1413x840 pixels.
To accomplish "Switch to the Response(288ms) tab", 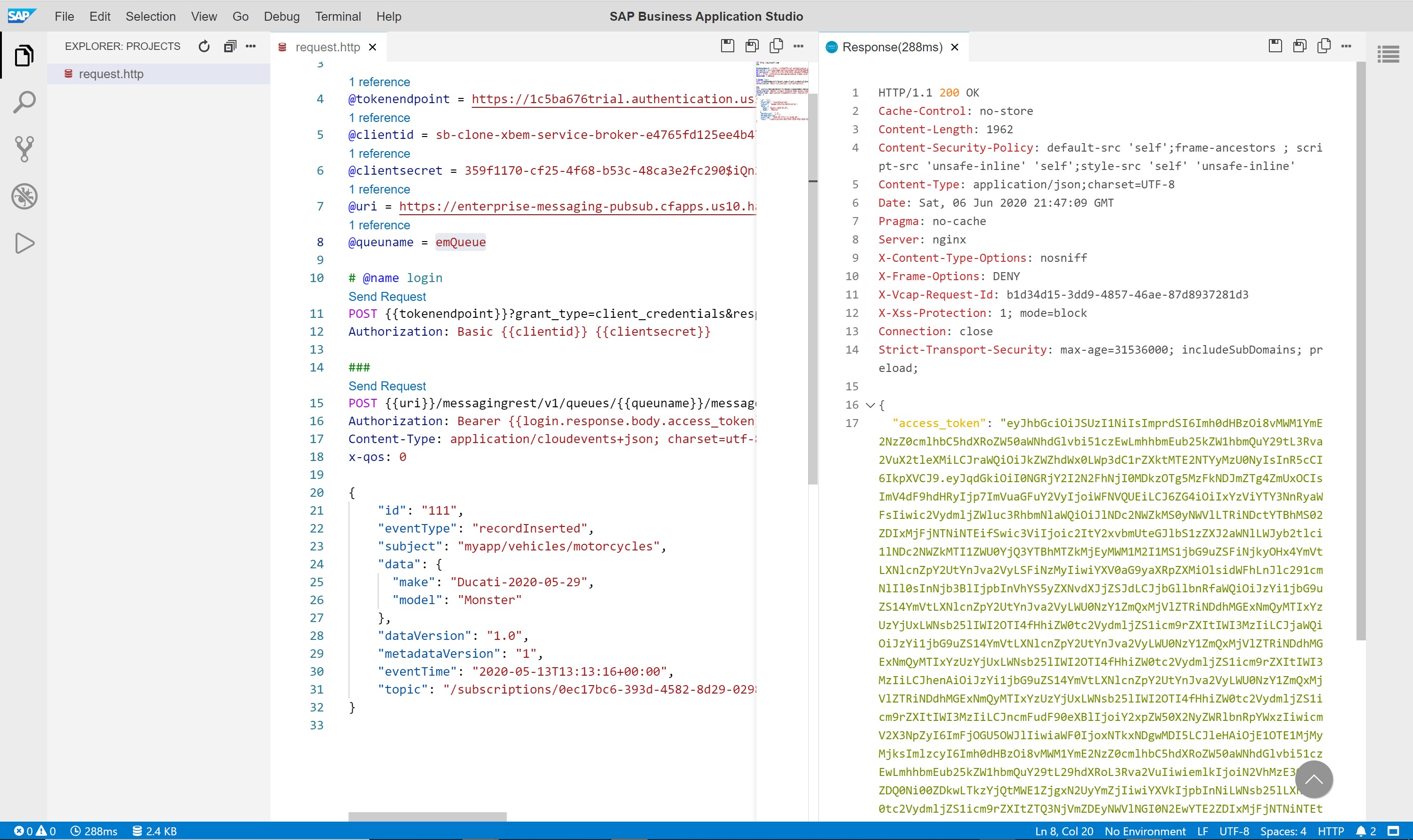I will (892, 47).
